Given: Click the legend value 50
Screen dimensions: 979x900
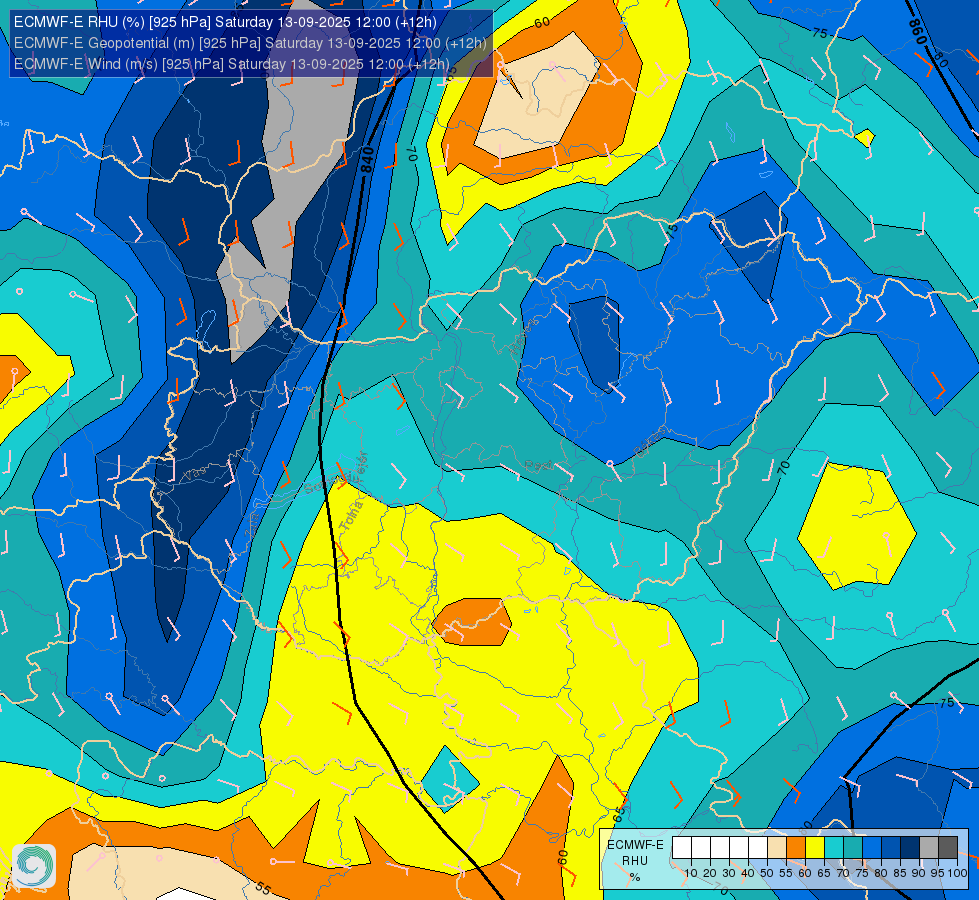Looking at the screenshot, I should tap(767, 873).
